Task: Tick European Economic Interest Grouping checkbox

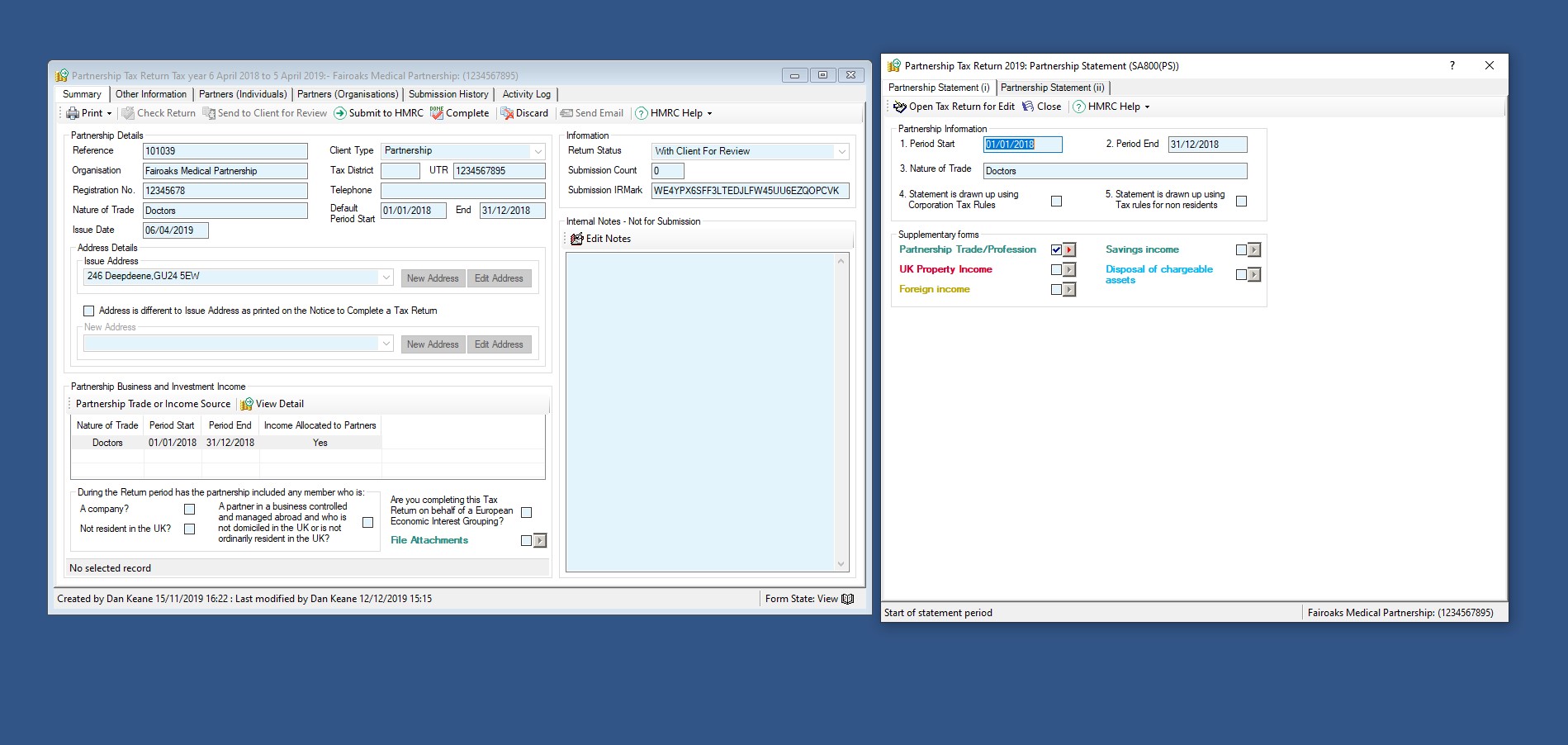Action: [527, 513]
